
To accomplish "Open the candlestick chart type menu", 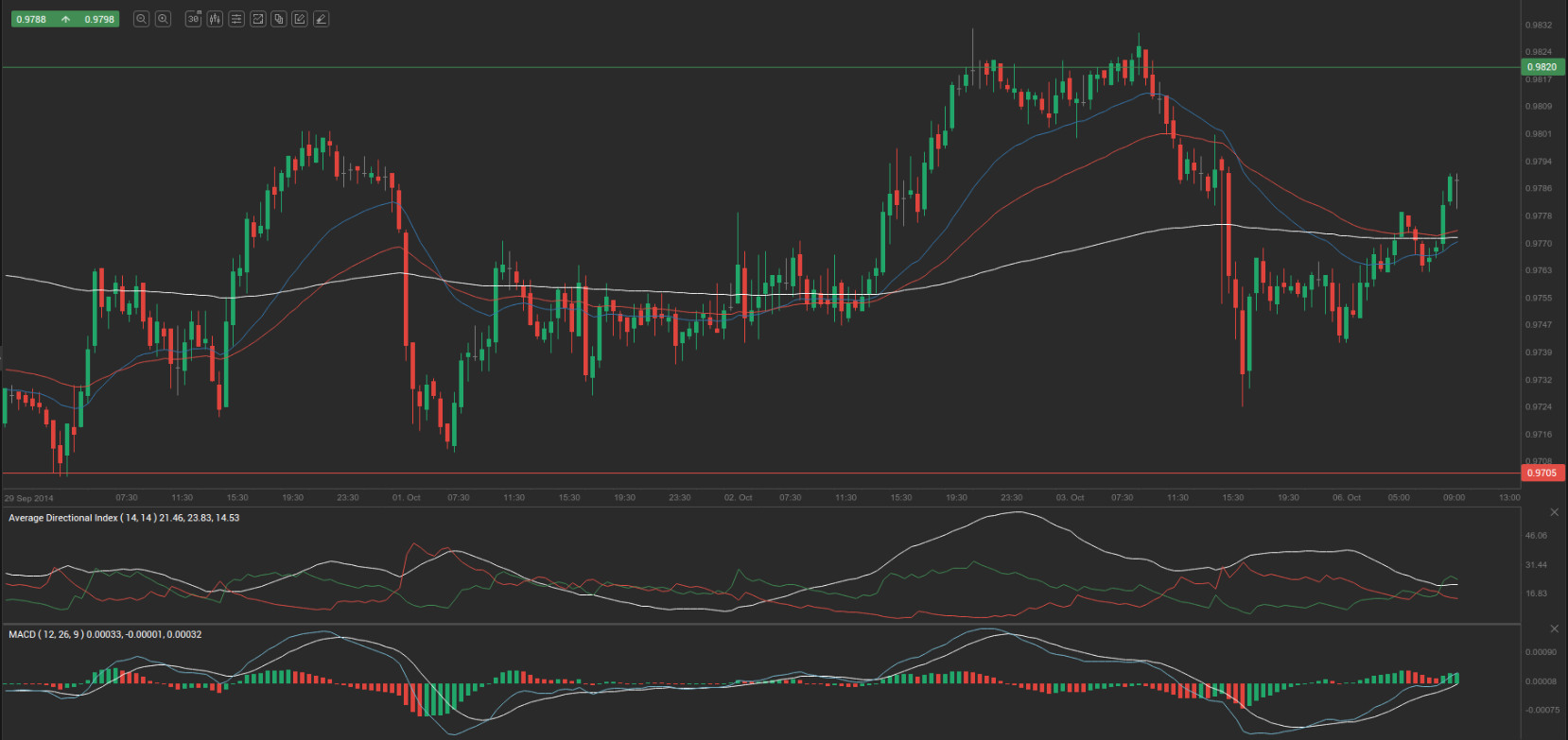I will tap(215, 19).
